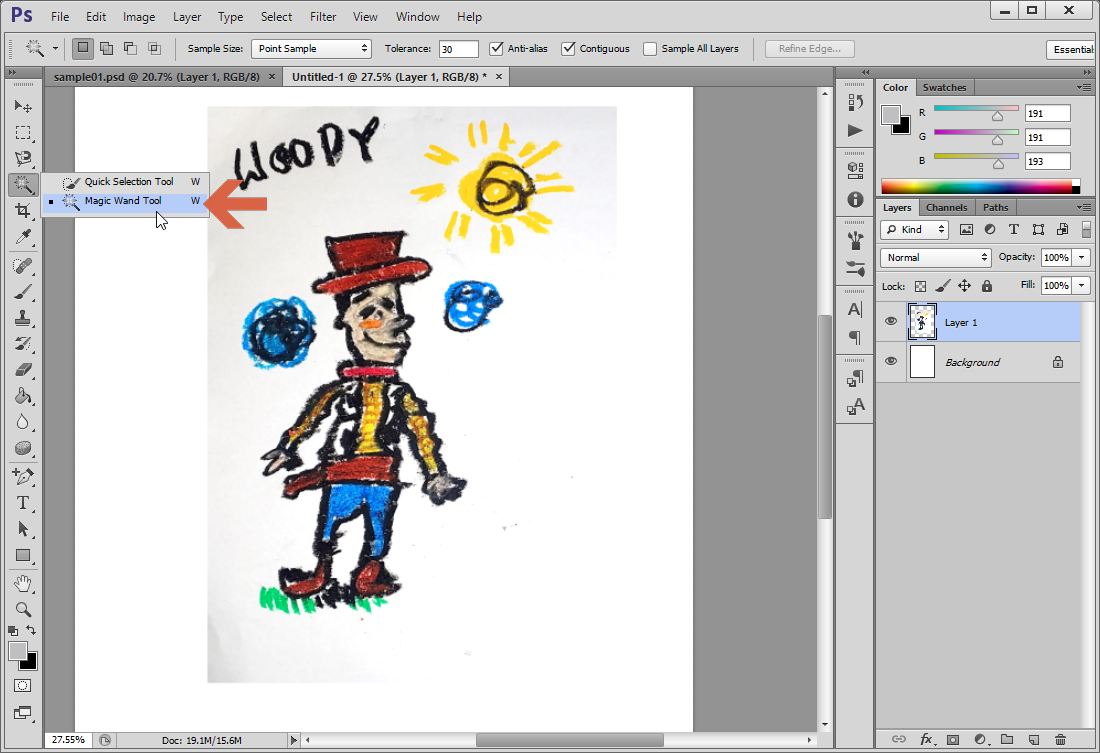Open the Image menu
Screen dimensions: 1100x753
tap(139, 17)
